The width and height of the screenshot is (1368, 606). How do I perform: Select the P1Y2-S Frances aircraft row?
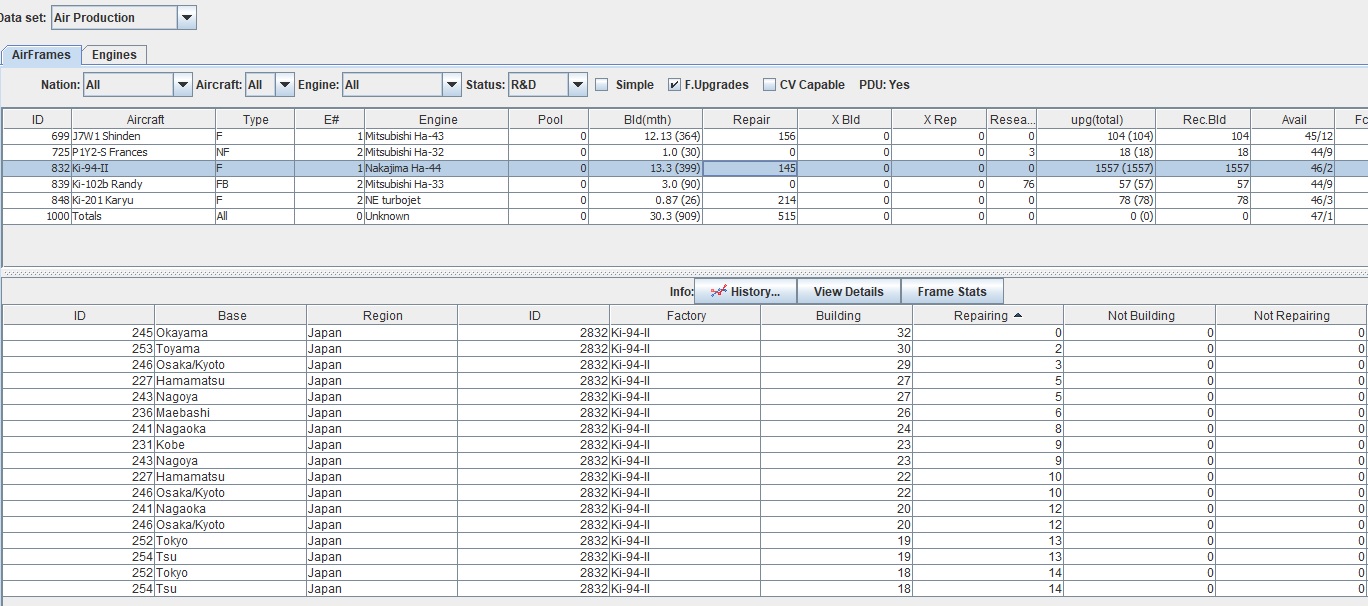pyautogui.click(x=684, y=152)
